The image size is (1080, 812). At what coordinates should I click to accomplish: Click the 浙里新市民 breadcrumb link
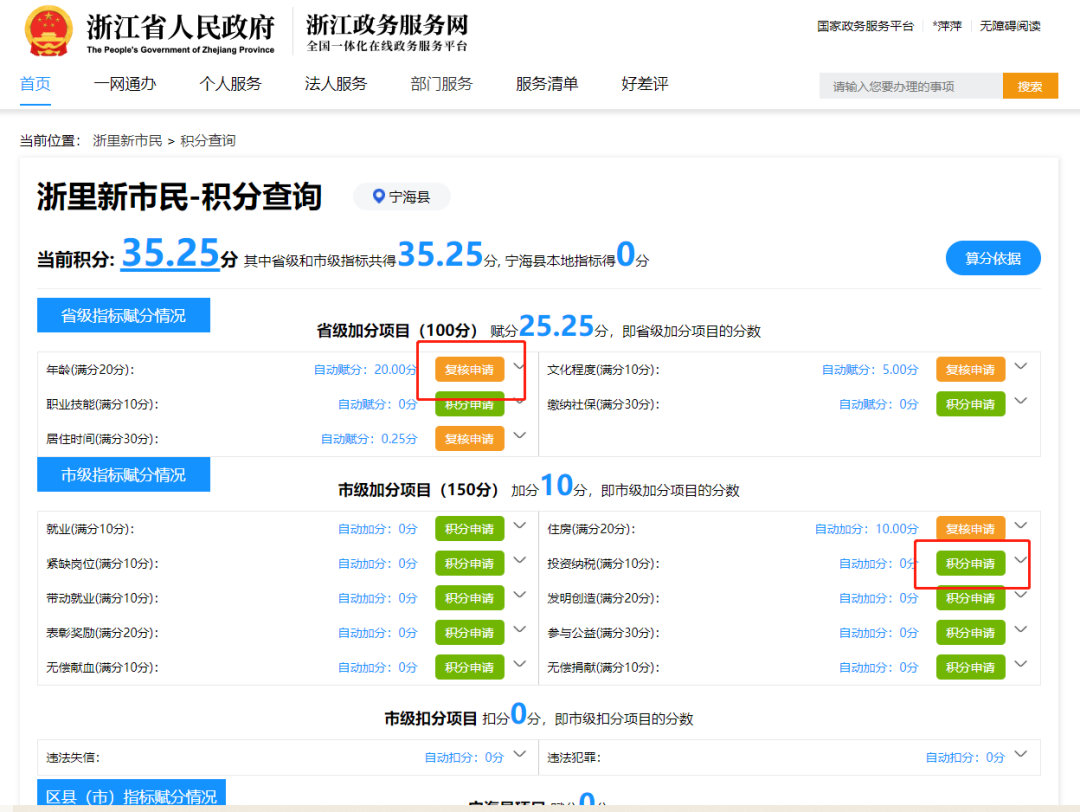pyautogui.click(x=127, y=141)
